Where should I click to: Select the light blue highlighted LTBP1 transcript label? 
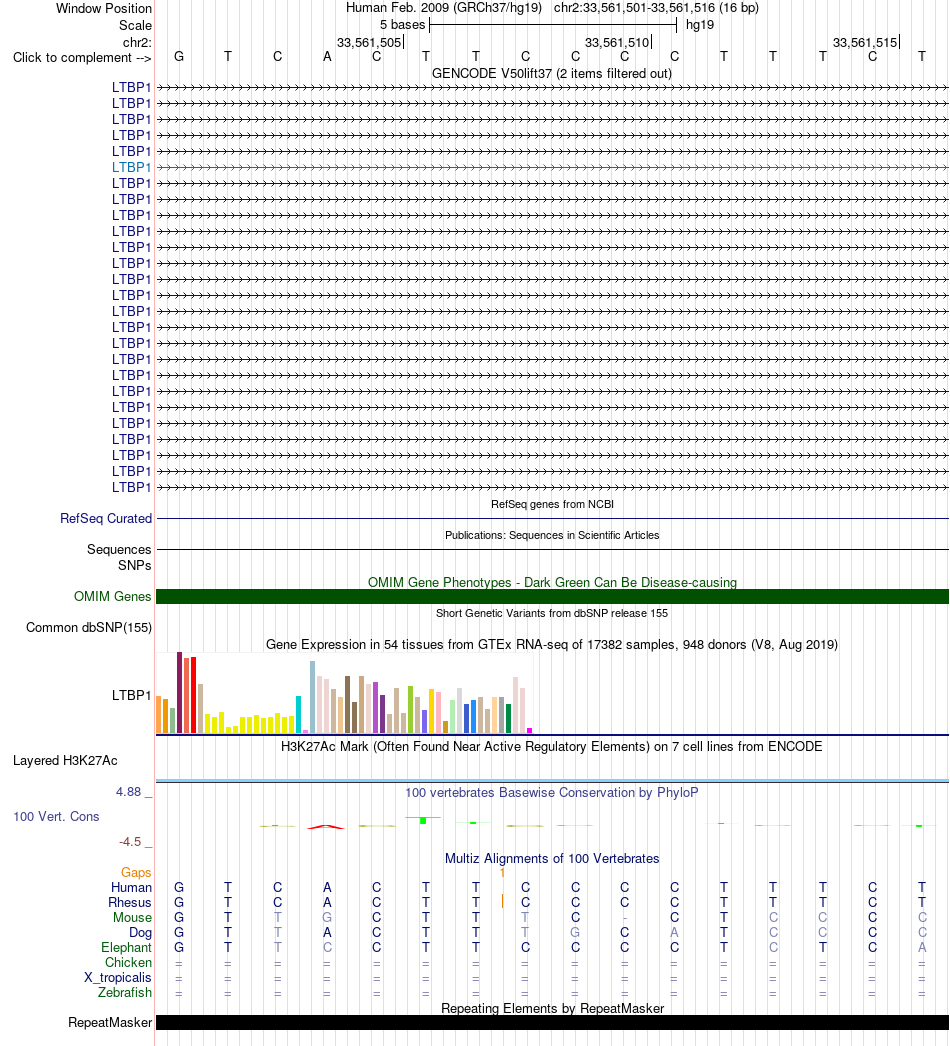coord(131,167)
